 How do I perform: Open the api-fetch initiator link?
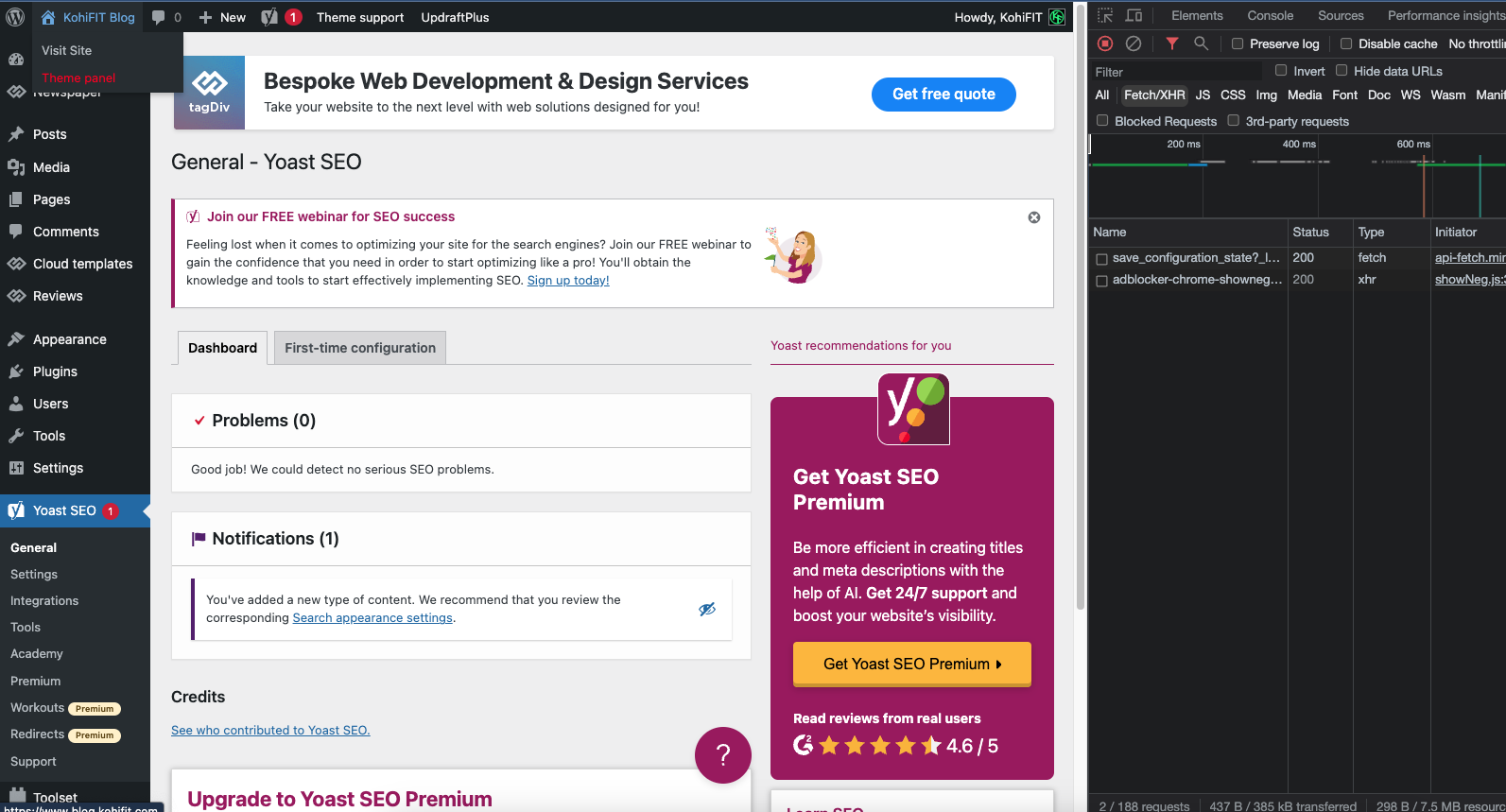(1470, 257)
